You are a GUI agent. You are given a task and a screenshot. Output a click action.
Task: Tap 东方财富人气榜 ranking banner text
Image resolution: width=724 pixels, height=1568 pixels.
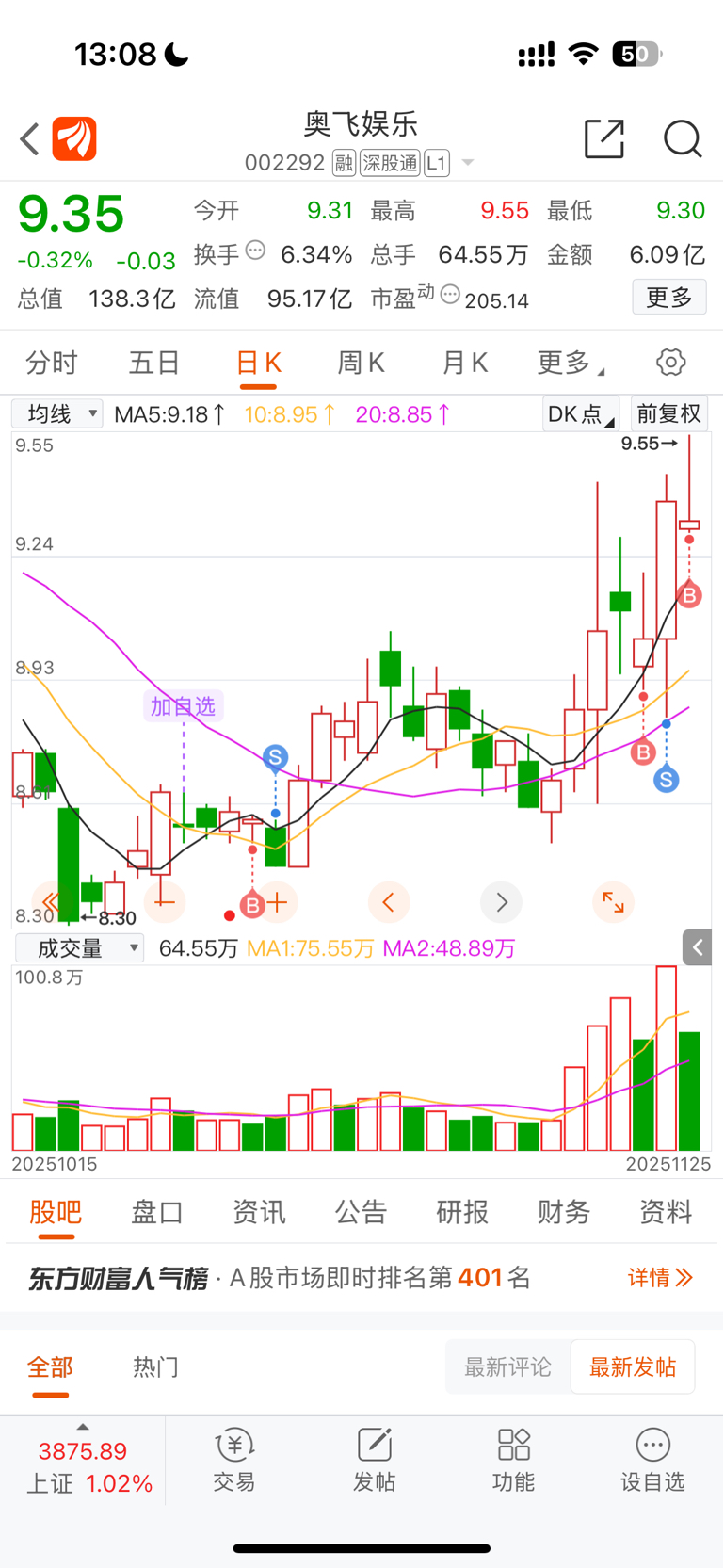pyautogui.click(x=119, y=1278)
